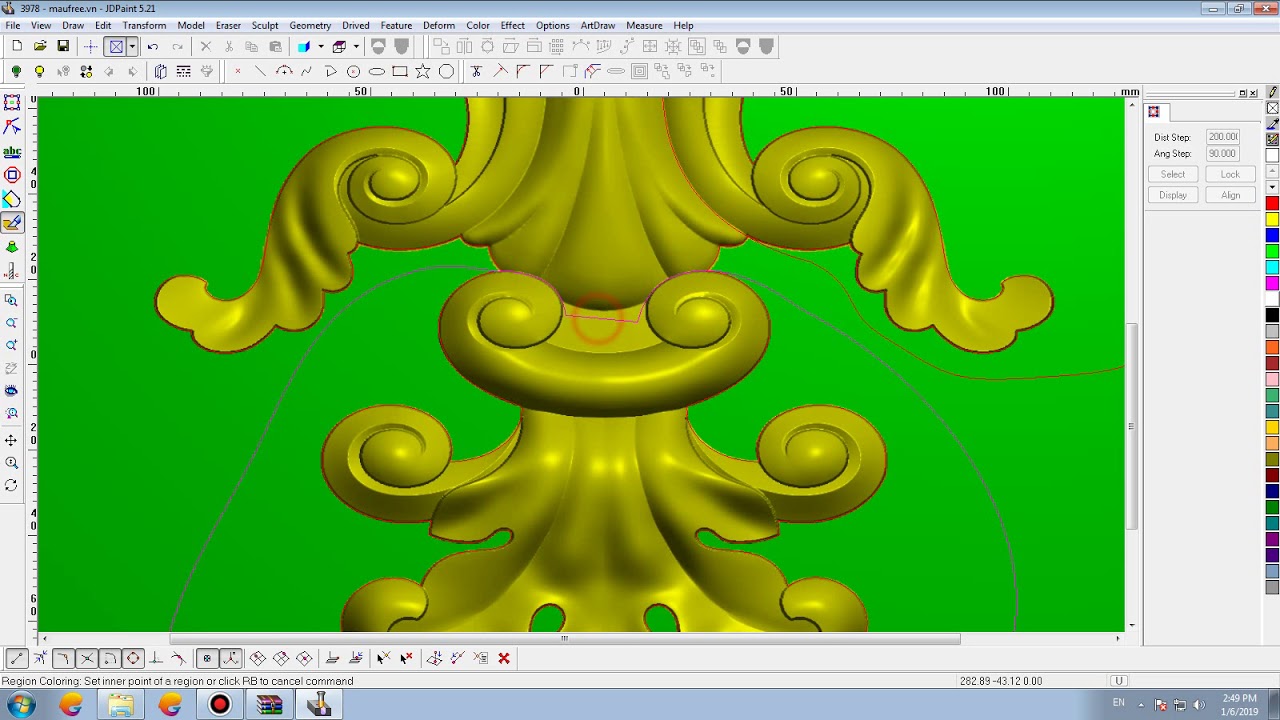Open the ArtDraw menu
The image size is (1280, 720).
598,25
